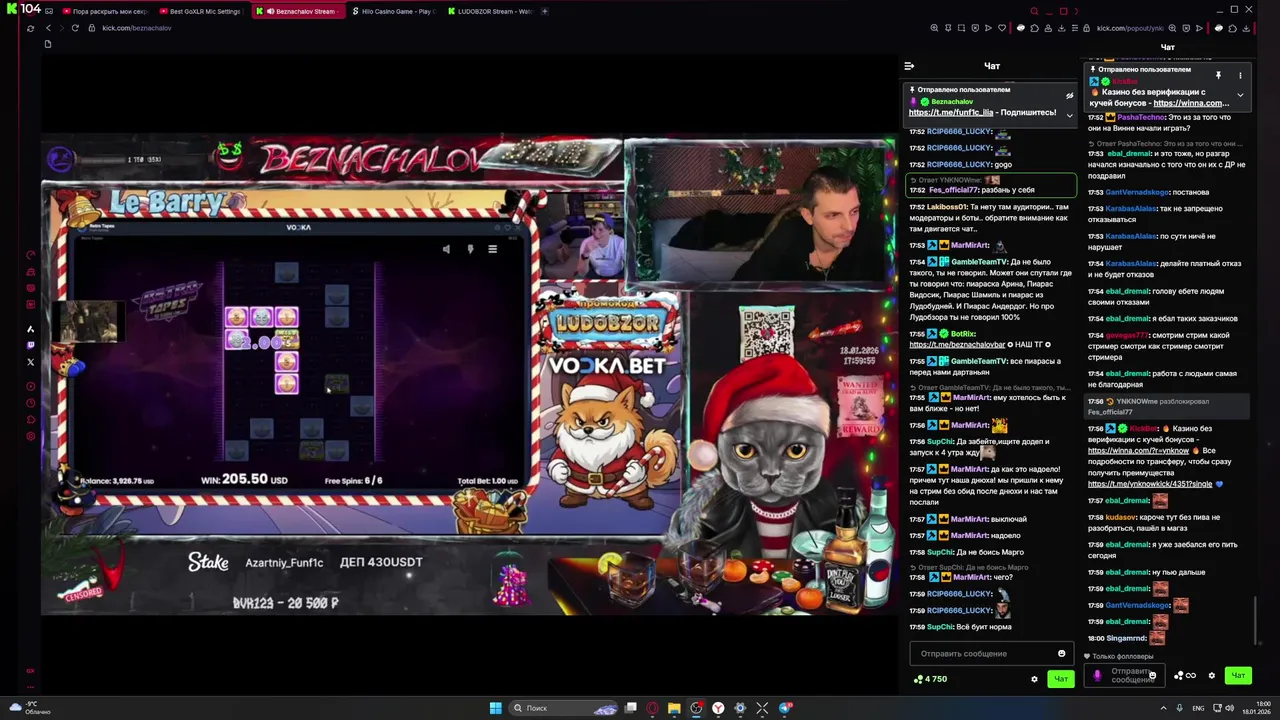Collapse the chat with the arrow icon

[909, 66]
